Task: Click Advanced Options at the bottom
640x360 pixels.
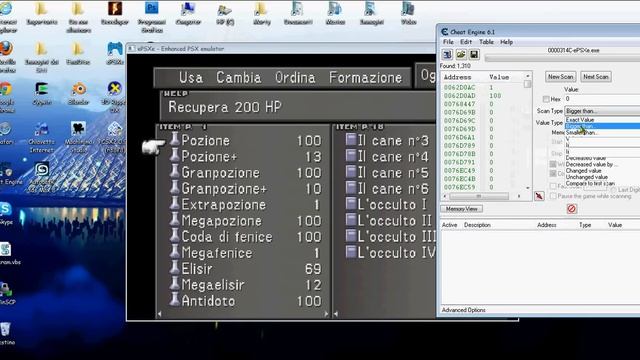Action: click(x=464, y=310)
